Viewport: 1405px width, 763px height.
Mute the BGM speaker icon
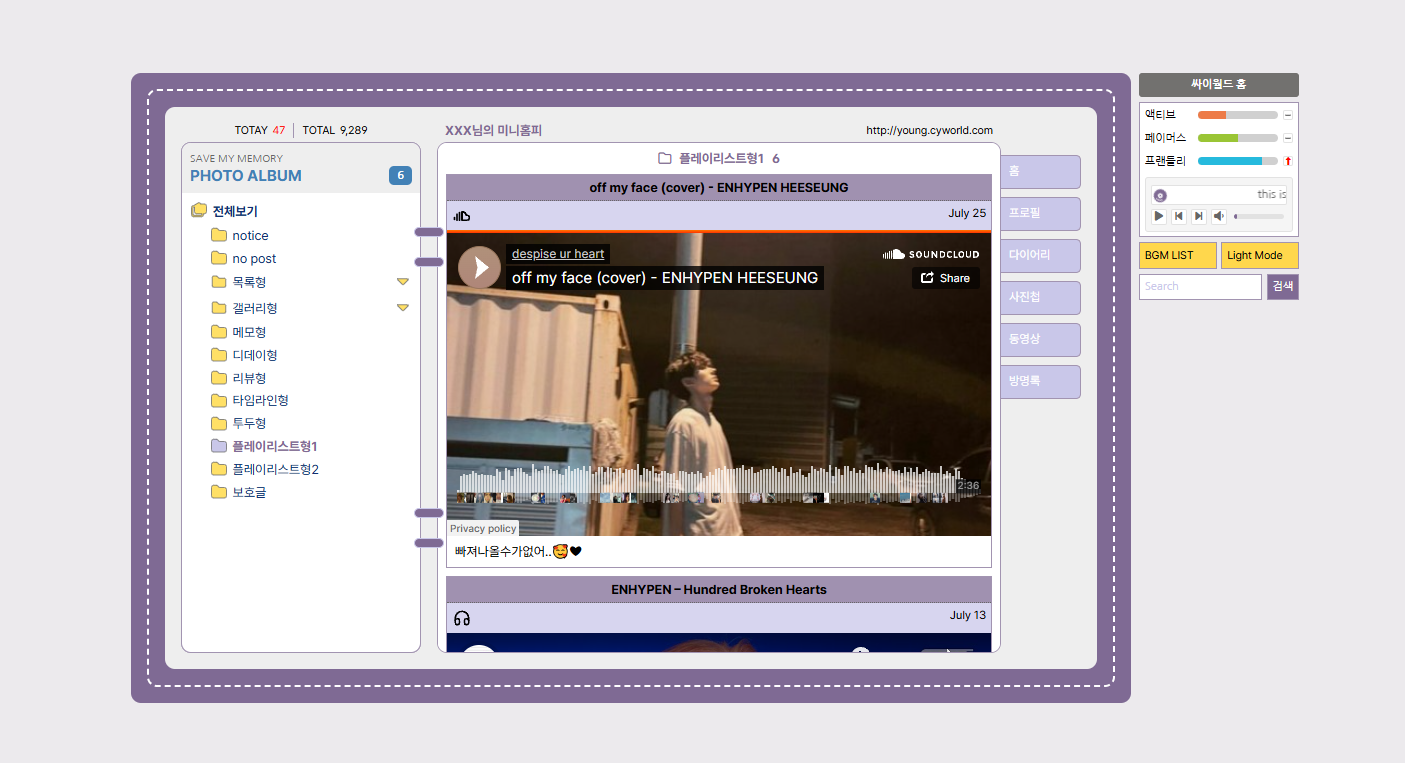(x=1219, y=216)
